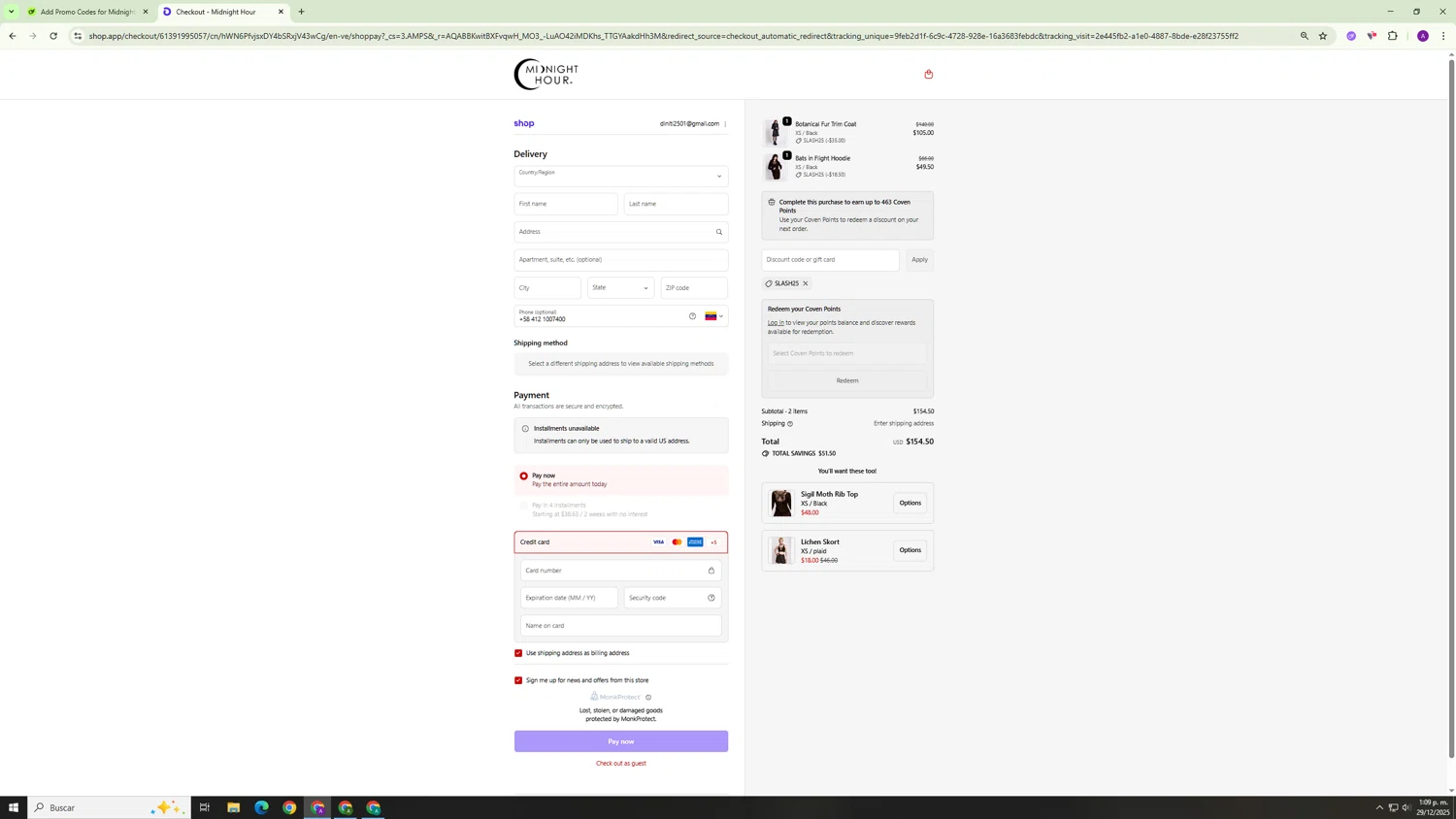
Task: Click the Last name field
Action: point(676,204)
